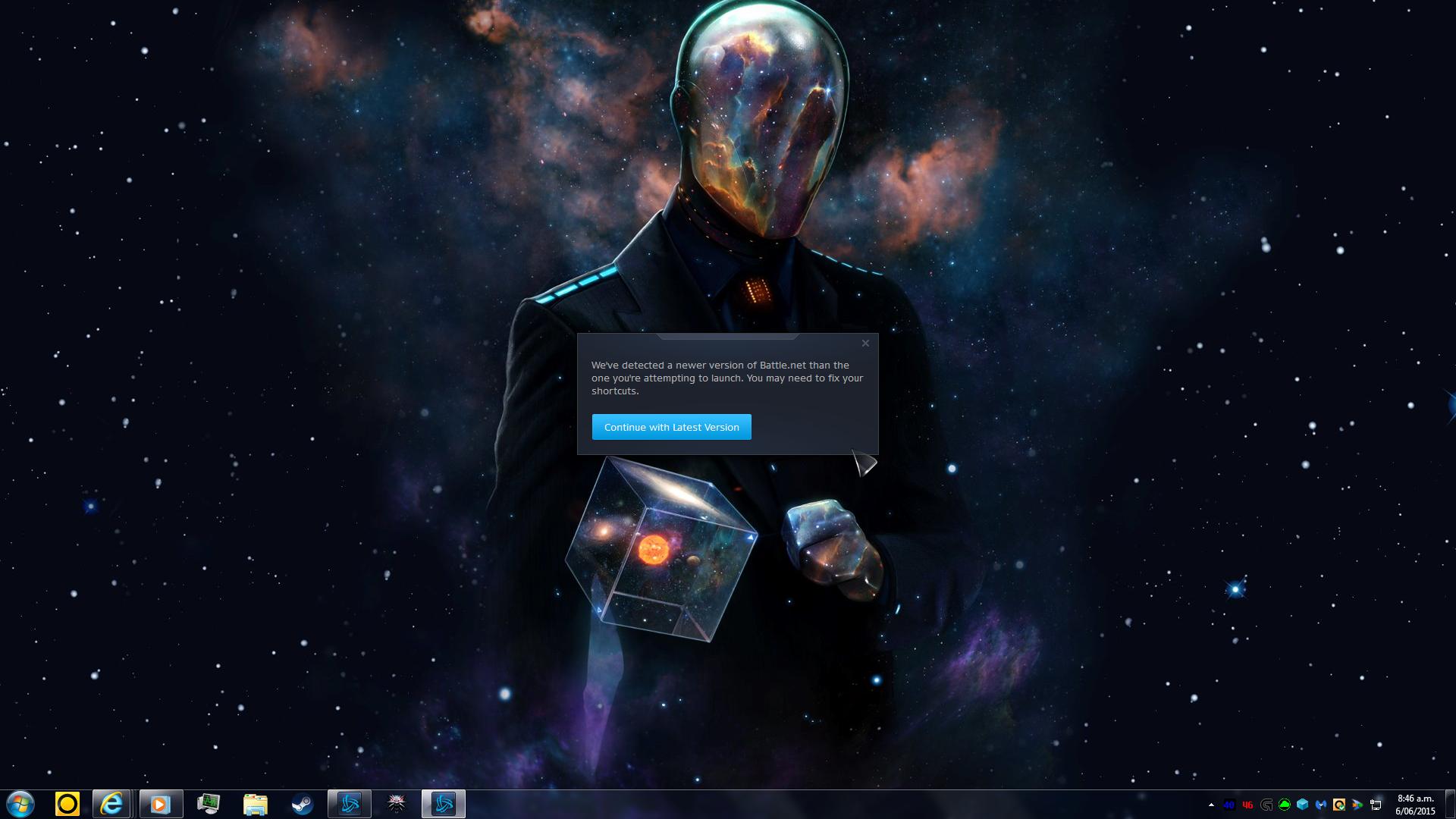Open the Witcher wolf medallion taskbar icon
1456x819 pixels.
pyautogui.click(x=397, y=804)
